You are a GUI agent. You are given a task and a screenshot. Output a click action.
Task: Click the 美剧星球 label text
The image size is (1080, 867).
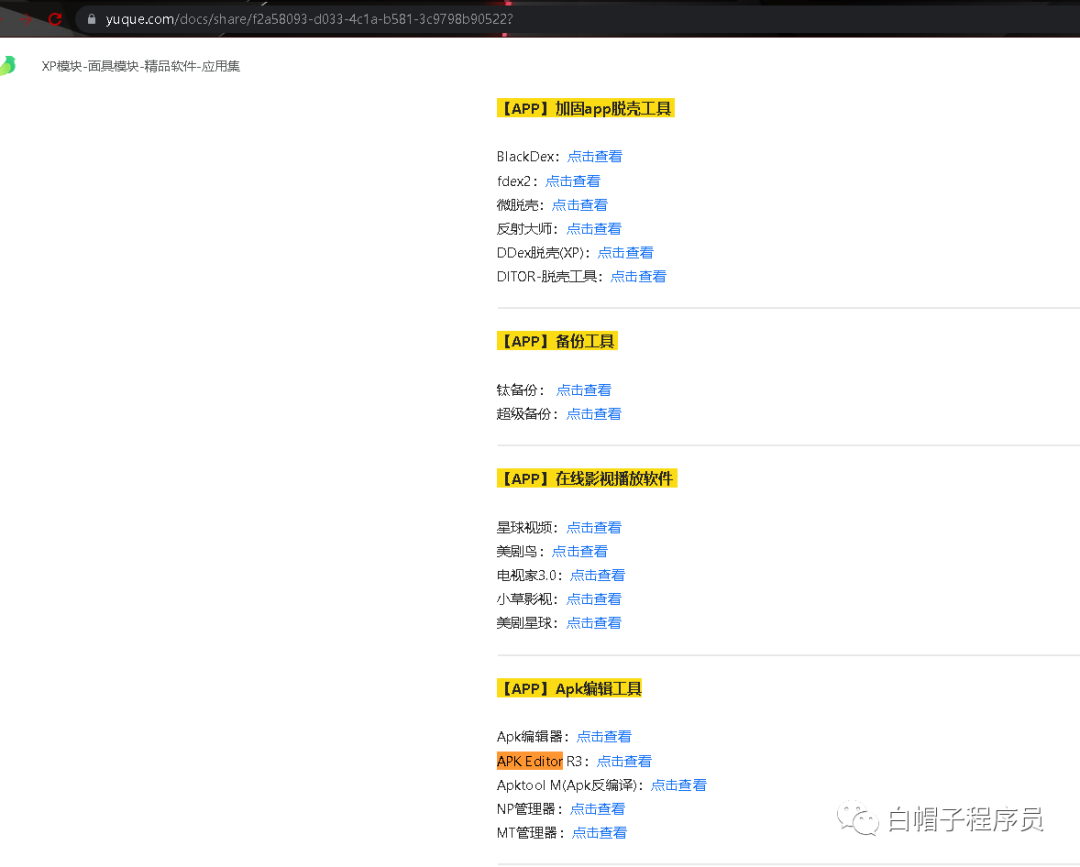[525, 623]
